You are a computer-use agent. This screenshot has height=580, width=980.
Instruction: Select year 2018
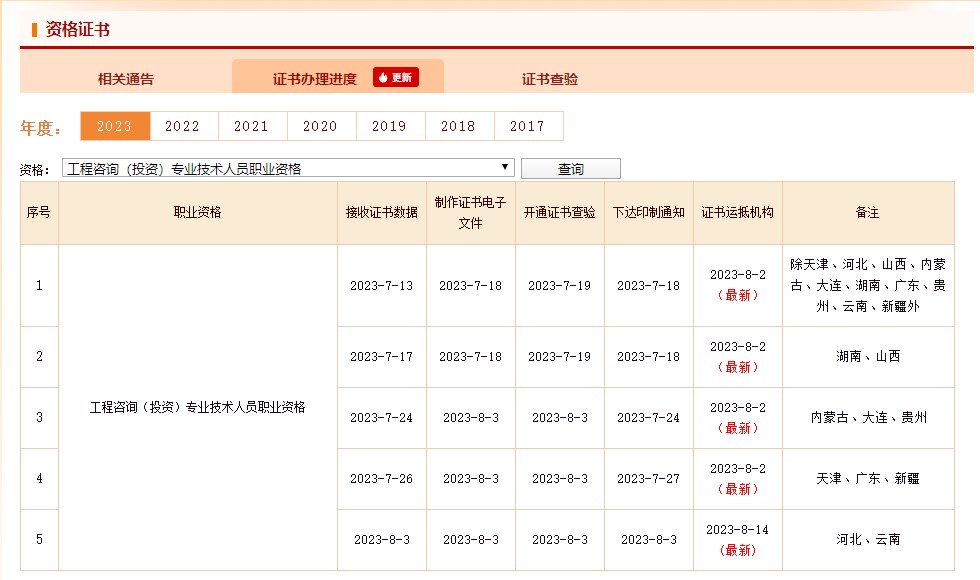point(459,126)
